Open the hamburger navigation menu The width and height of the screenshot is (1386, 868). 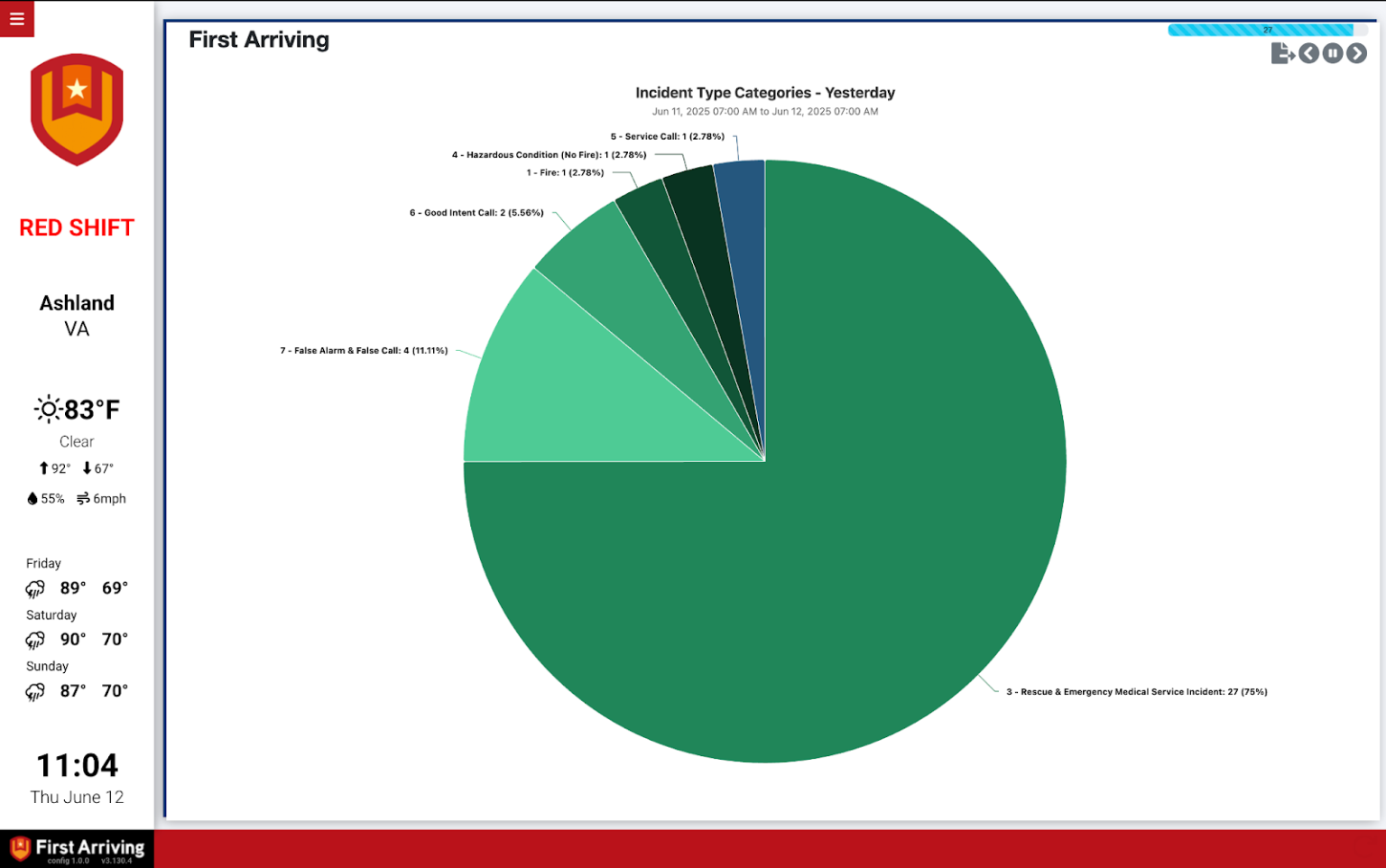16,18
